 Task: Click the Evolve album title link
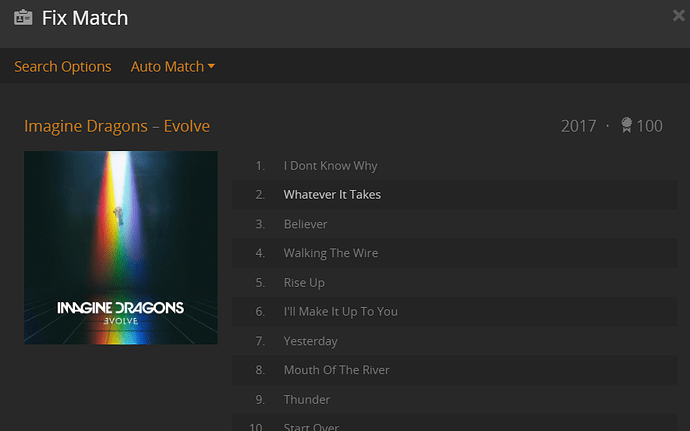pyautogui.click(x=187, y=126)
